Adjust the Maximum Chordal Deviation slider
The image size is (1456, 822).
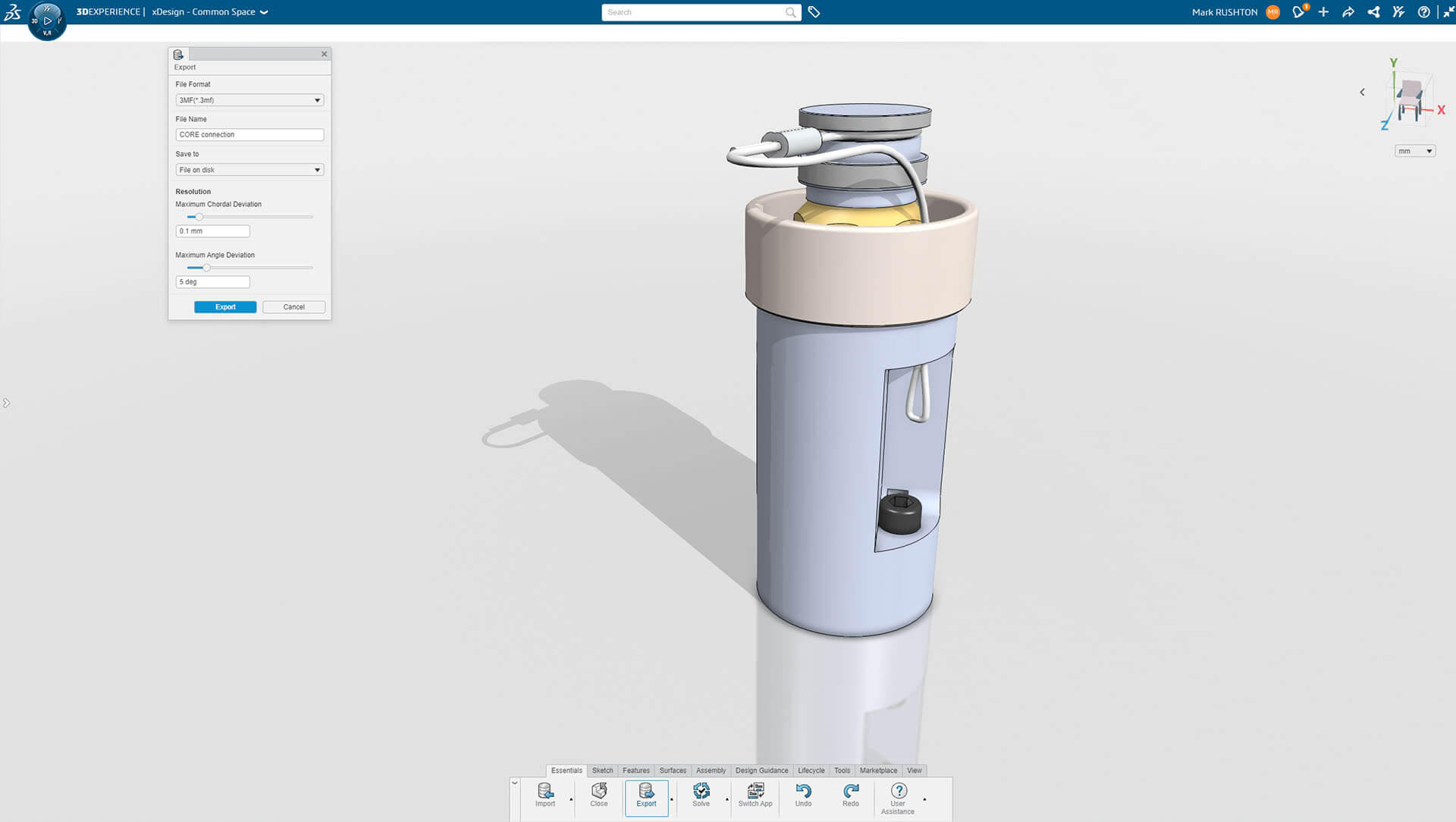(x=199, y=217)
